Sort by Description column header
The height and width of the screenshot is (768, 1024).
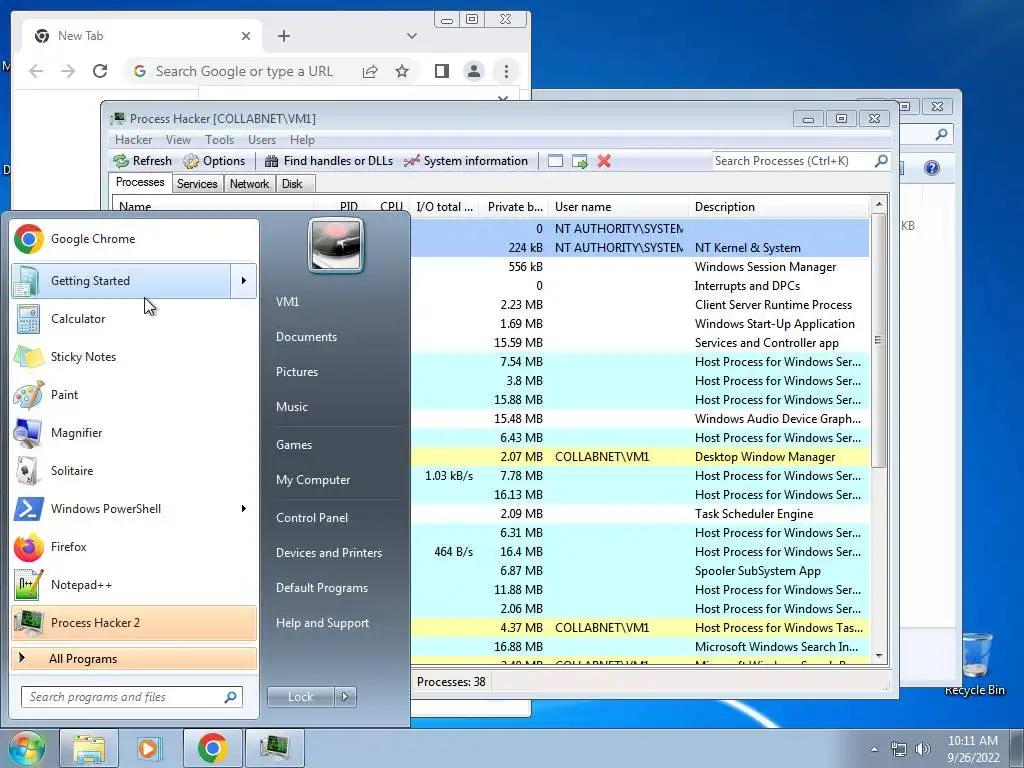[779, 207]
